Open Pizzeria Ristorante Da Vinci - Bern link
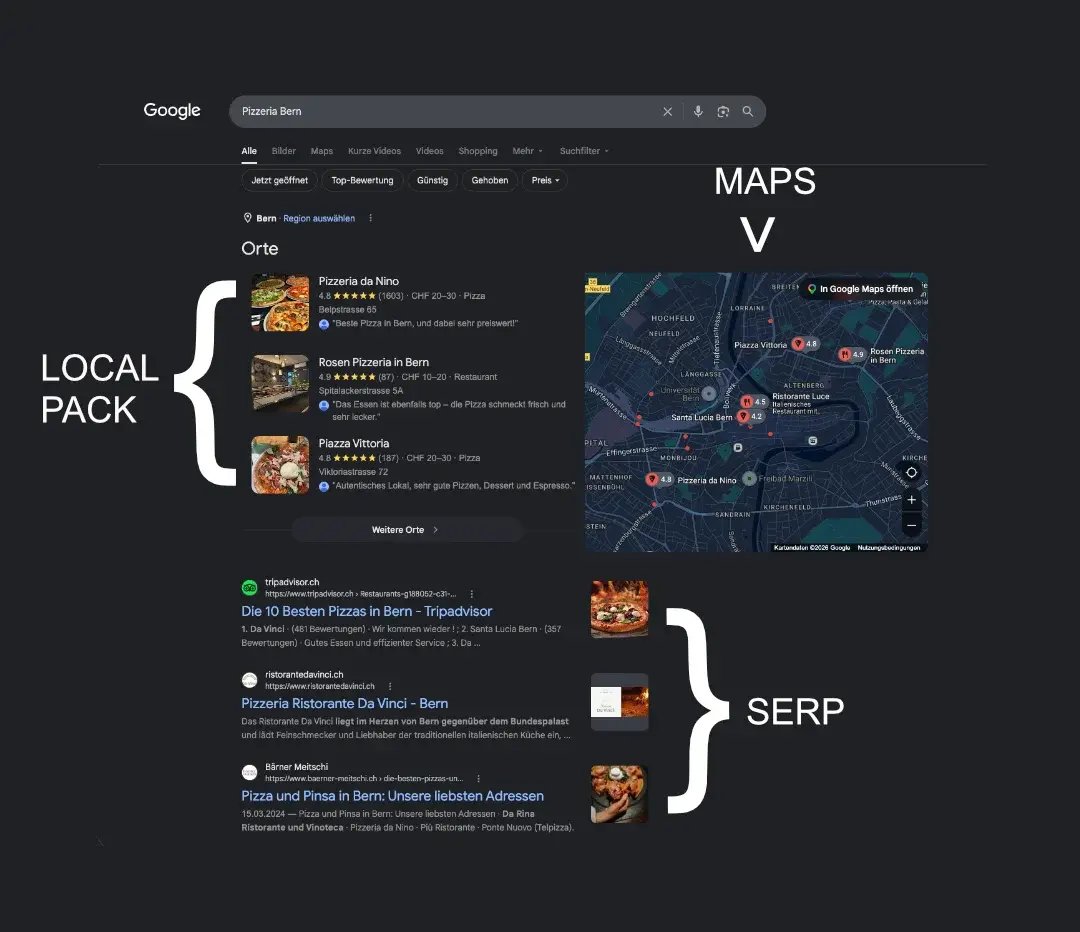Viewport: 1080px width, 932px height. tap(344, 703)
